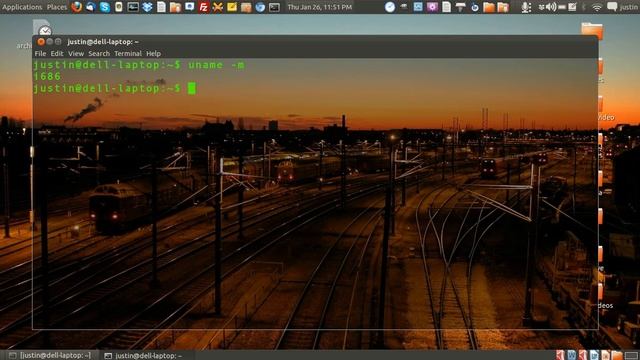This screenshot has height=360, width=640.
Task: Open the round clock applet icon
Action: pos(390,7)
